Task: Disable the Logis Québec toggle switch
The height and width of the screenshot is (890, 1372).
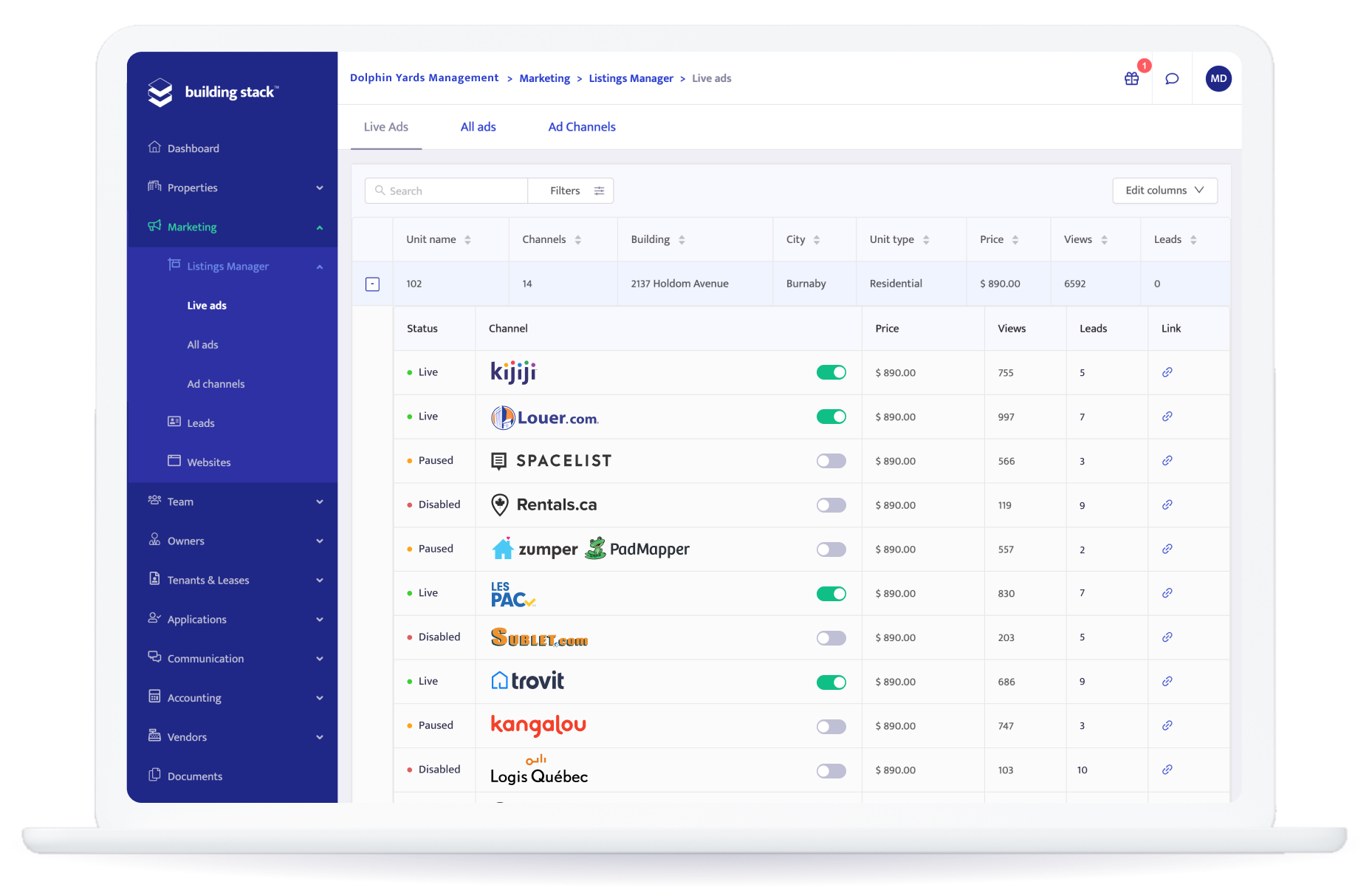Action: click(831, 771)
